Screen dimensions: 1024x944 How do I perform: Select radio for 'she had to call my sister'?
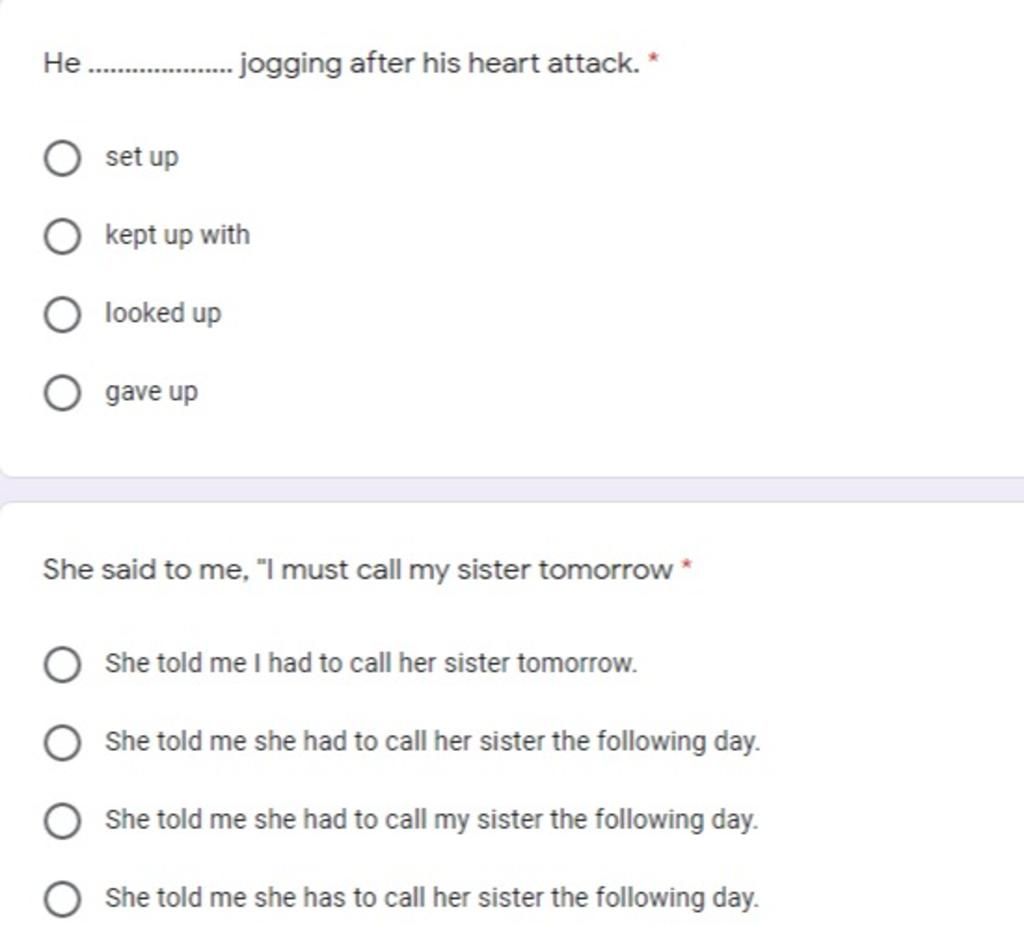click(x=63, y=820)
